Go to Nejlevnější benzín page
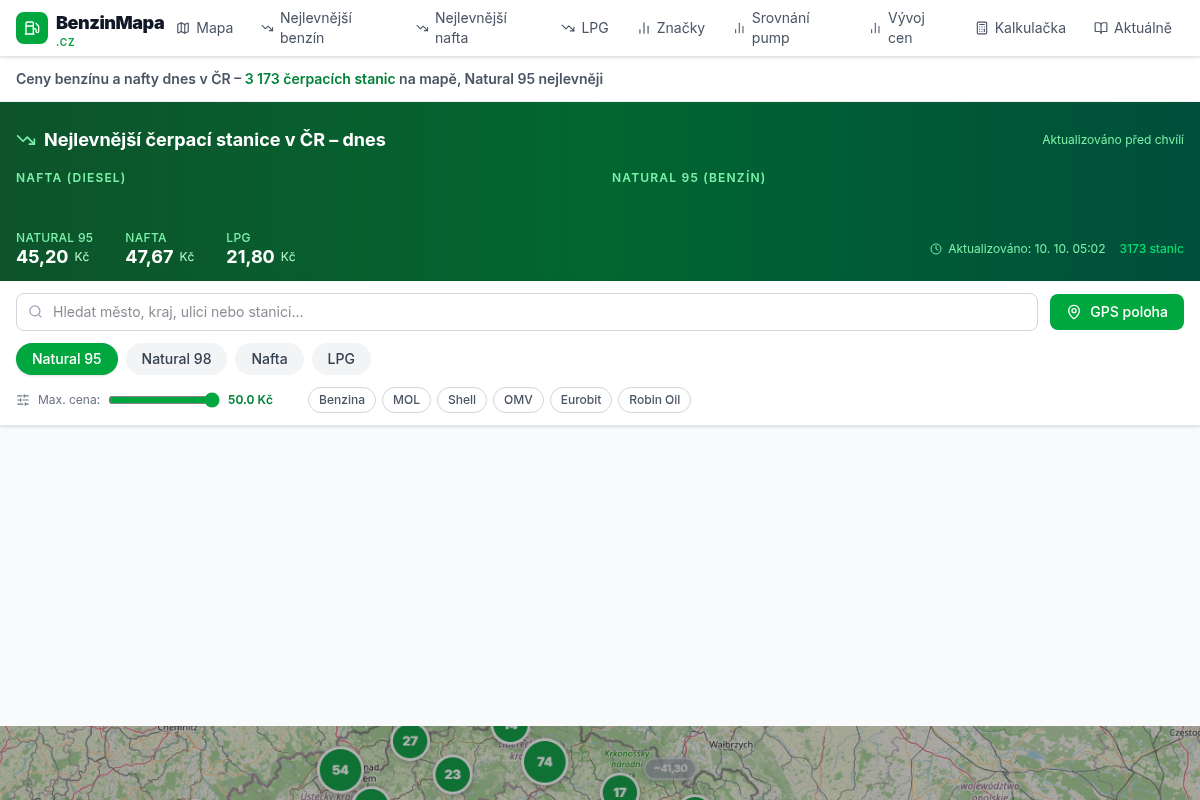This screenshot has width=1200, height=800. pyautogui.click(x=327, y=28)
